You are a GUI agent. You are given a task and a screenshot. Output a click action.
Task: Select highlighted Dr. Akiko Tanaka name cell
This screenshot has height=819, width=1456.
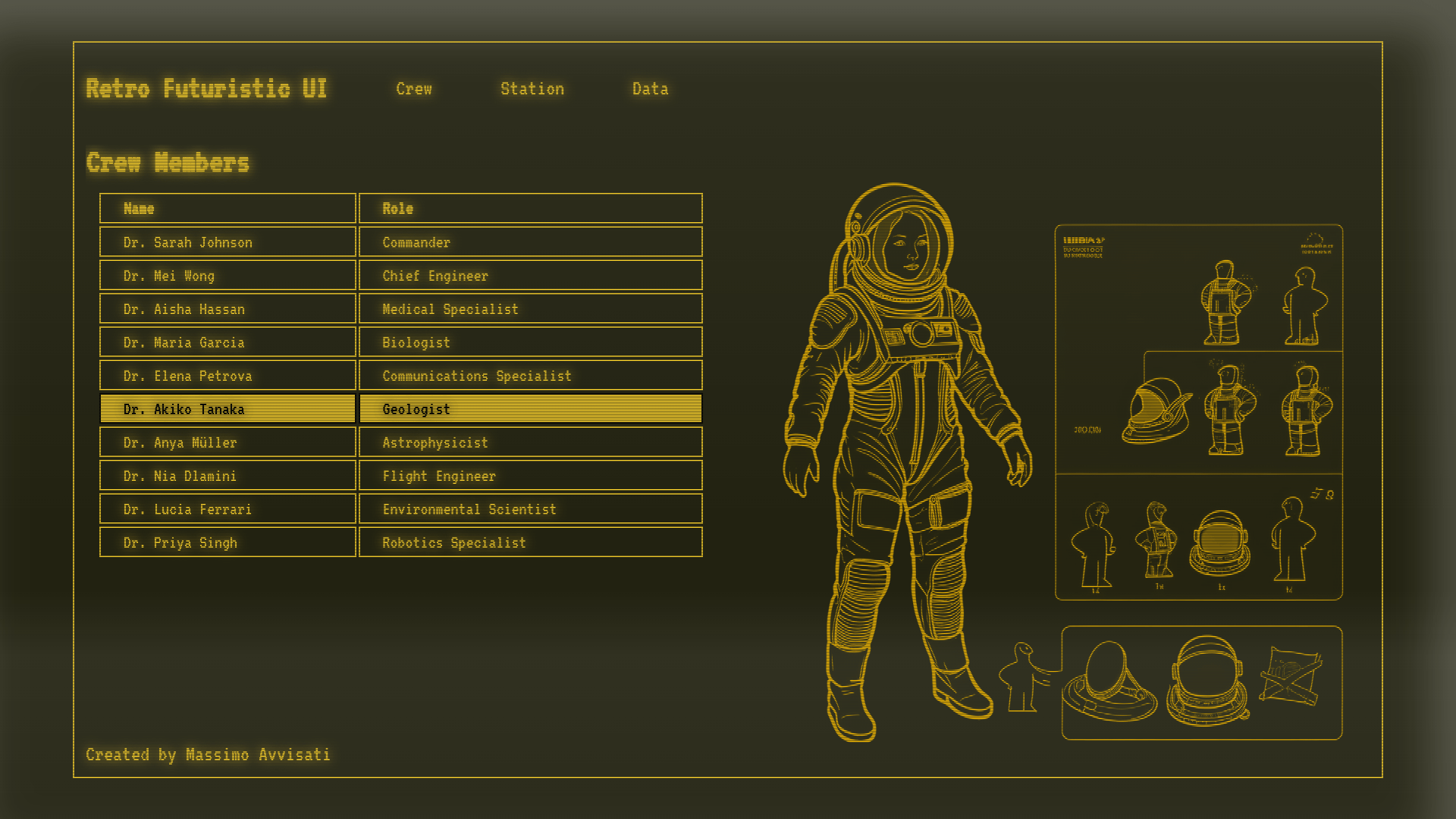click(227, 409)
